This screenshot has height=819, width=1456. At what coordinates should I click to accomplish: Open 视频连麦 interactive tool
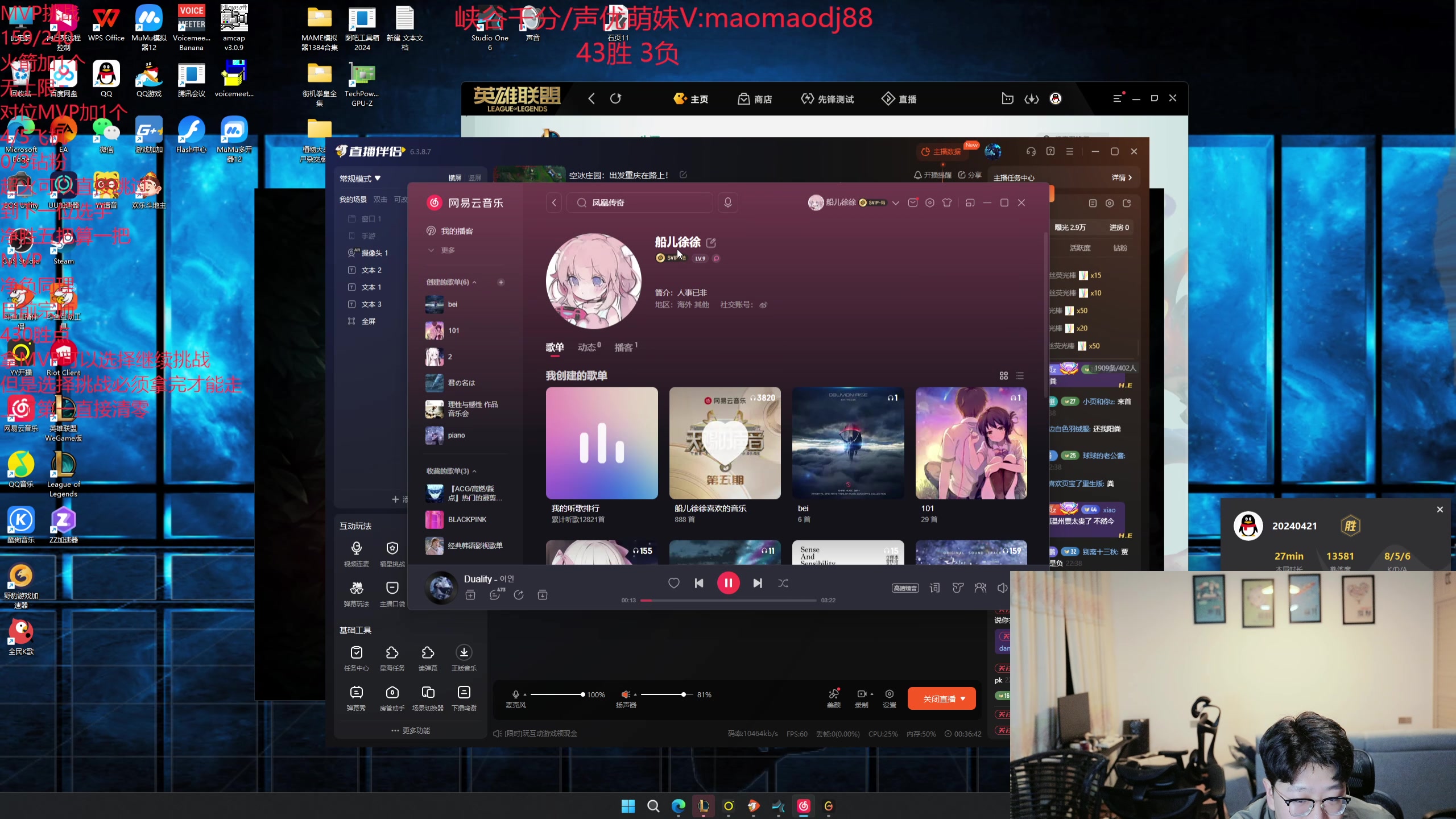pos(357,553)
